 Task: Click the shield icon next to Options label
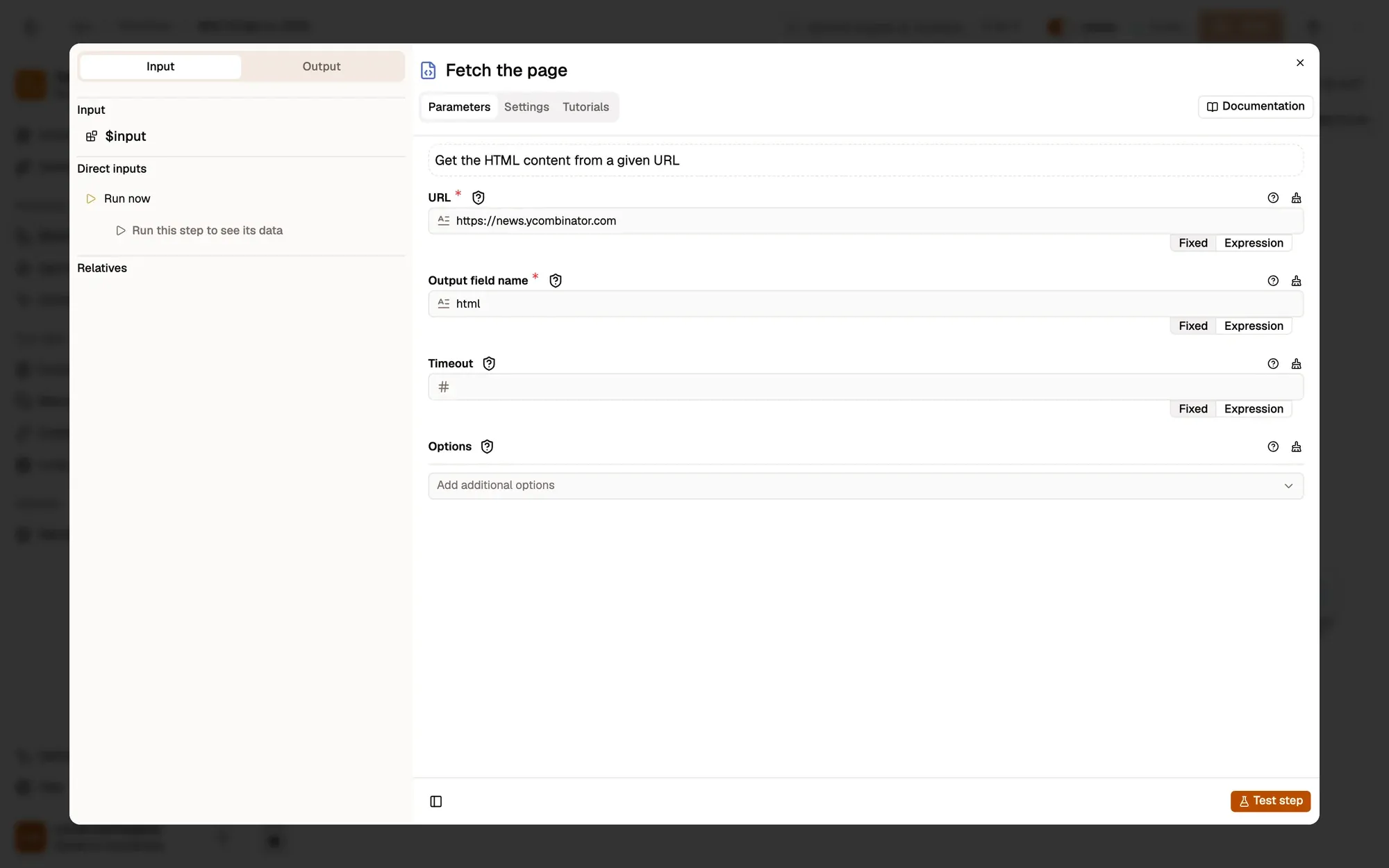[x=487, y=446]
